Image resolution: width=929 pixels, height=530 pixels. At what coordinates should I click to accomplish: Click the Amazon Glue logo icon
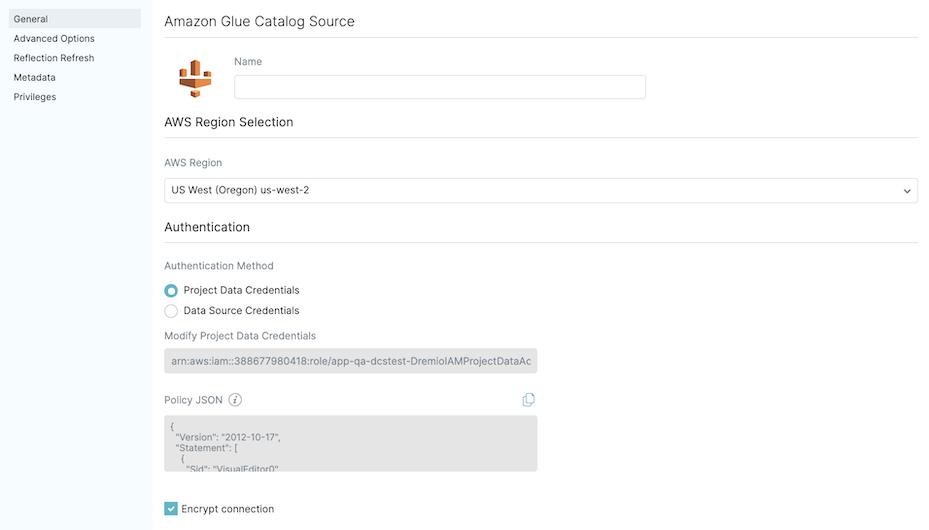pyautogui.click(x=195, y=78)
